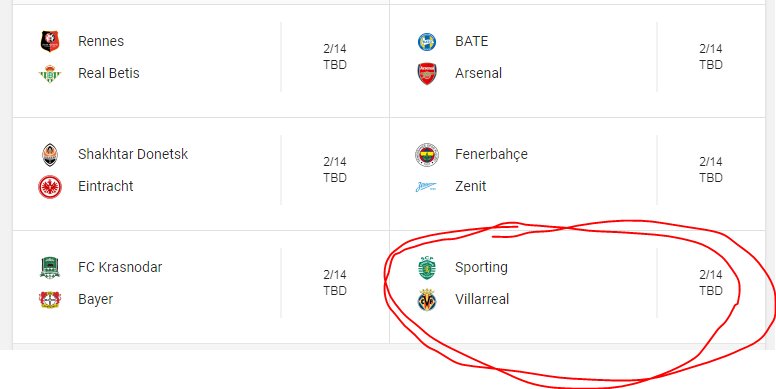
Task: Click the Sporting club crest
Action: 427,267
